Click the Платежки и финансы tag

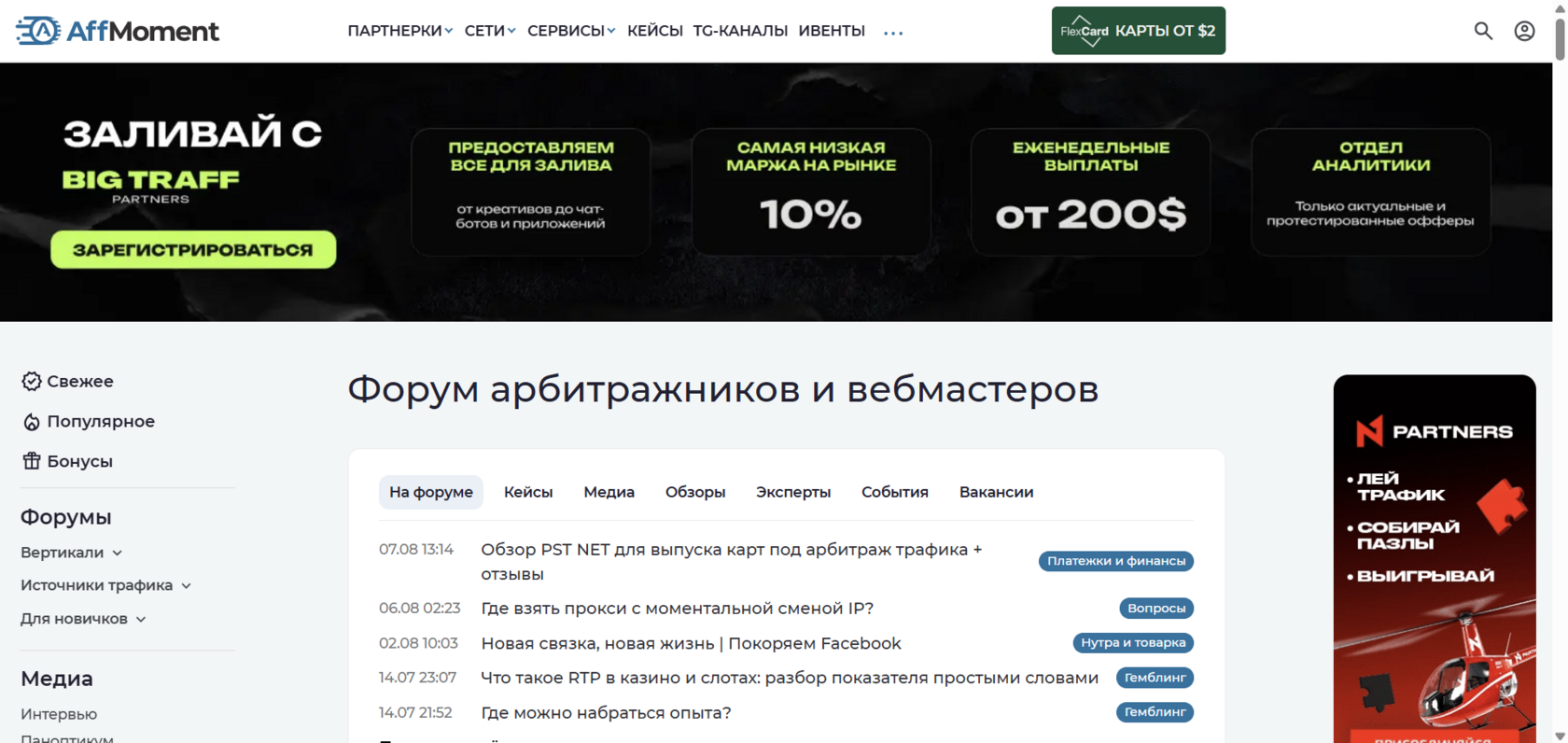[x=1116, y=561]
